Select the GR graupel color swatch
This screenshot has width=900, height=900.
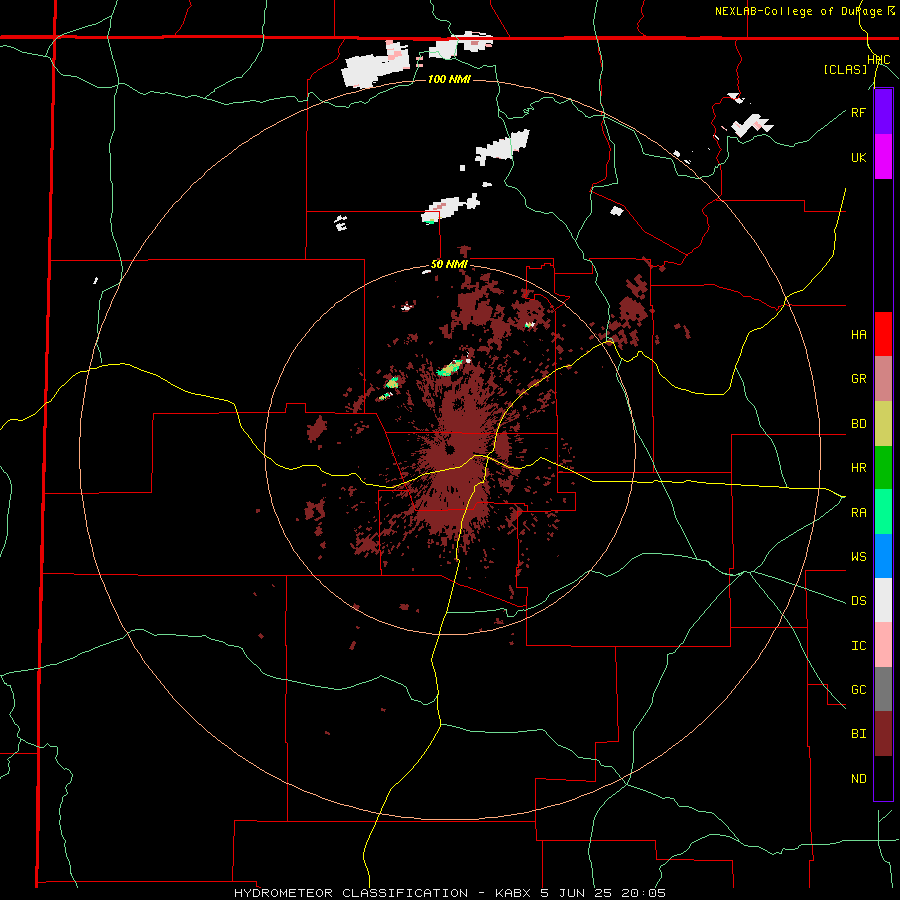pos(883,379)
